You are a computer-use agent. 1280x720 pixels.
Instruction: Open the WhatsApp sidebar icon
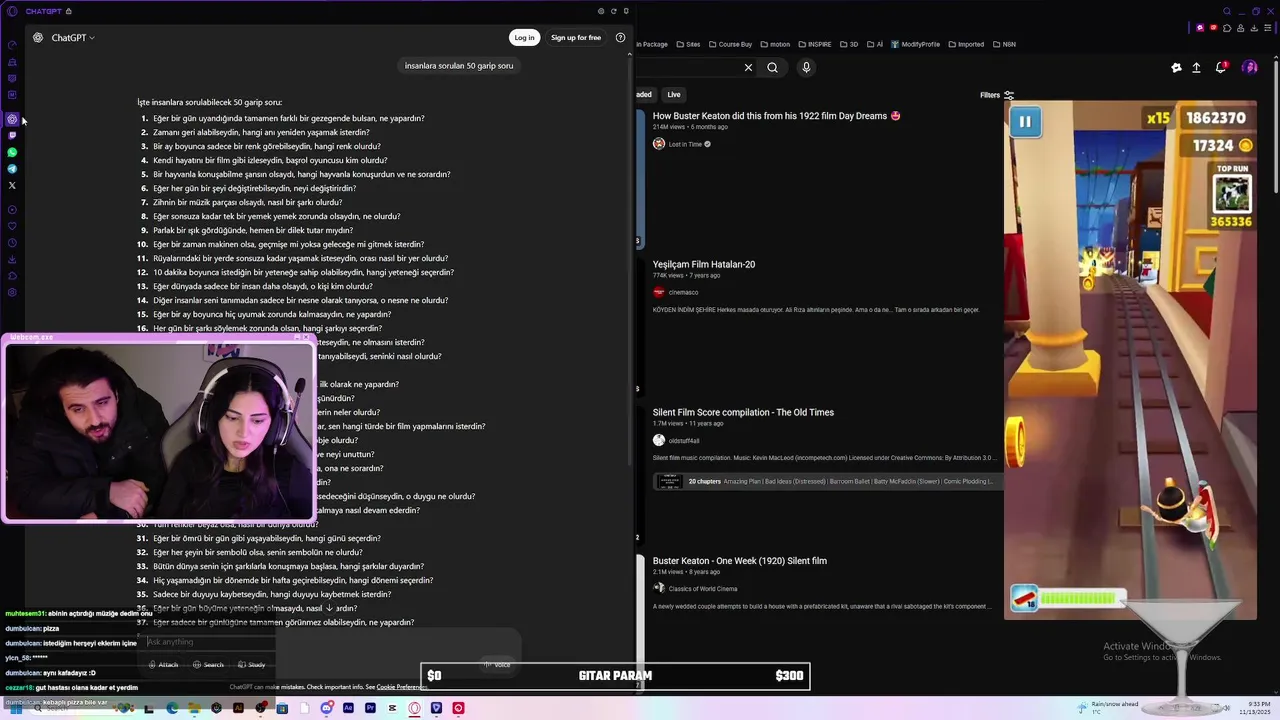(12, 152)
